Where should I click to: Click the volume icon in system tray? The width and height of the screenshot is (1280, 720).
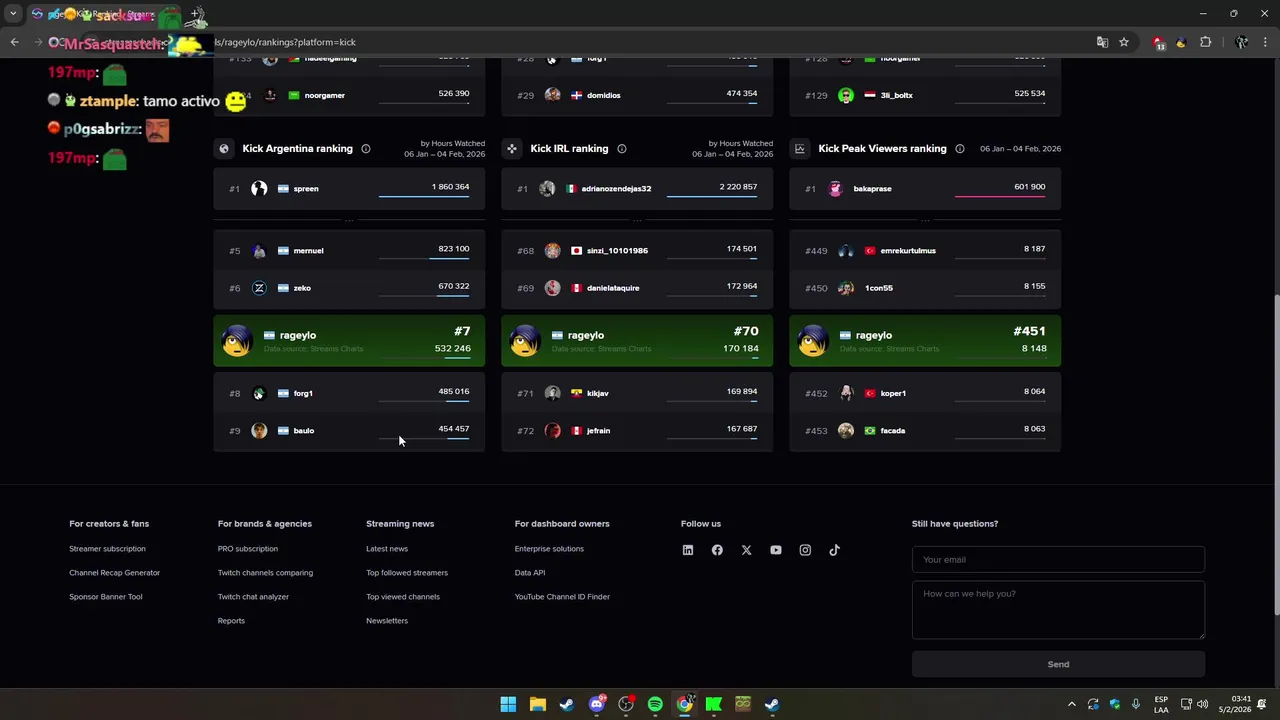click(x=1202, y=704)
